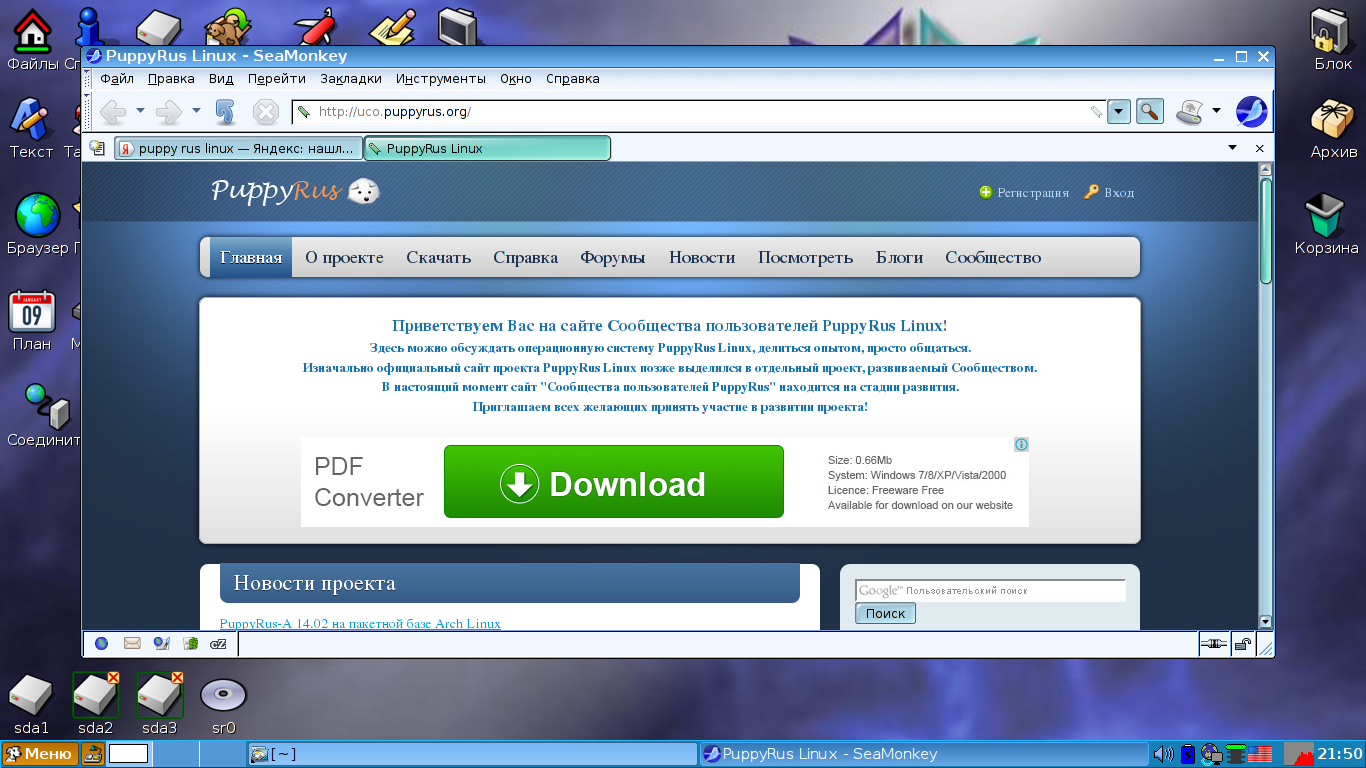This screenshot has width=1366, height=768.
Task: Expand the URL bar history dropdown
Action: (1119, 112)
